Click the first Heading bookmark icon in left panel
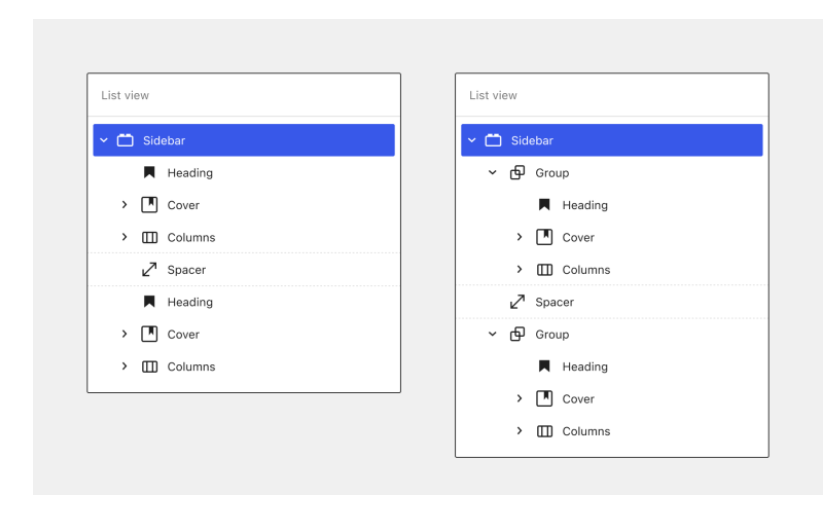The image size is (839, 510). click(x=149, y=173)
